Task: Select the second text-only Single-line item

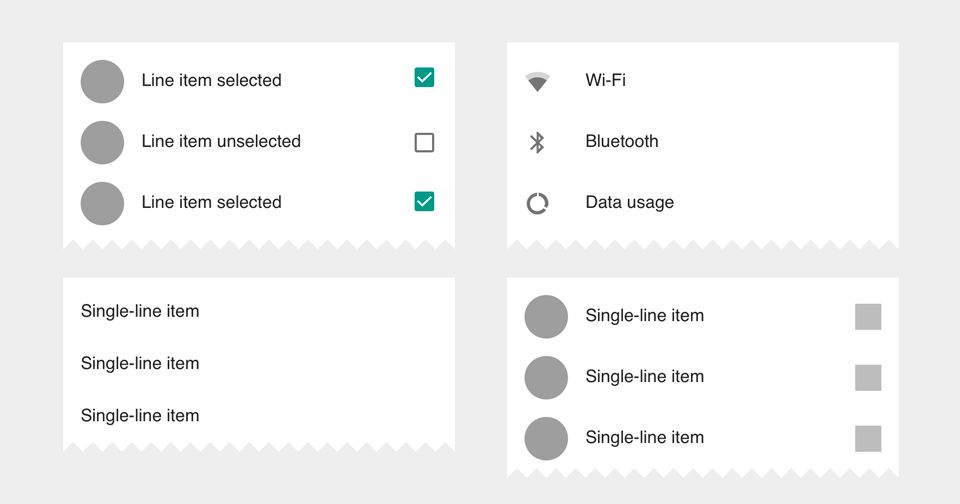Action: tap(259, 363)
